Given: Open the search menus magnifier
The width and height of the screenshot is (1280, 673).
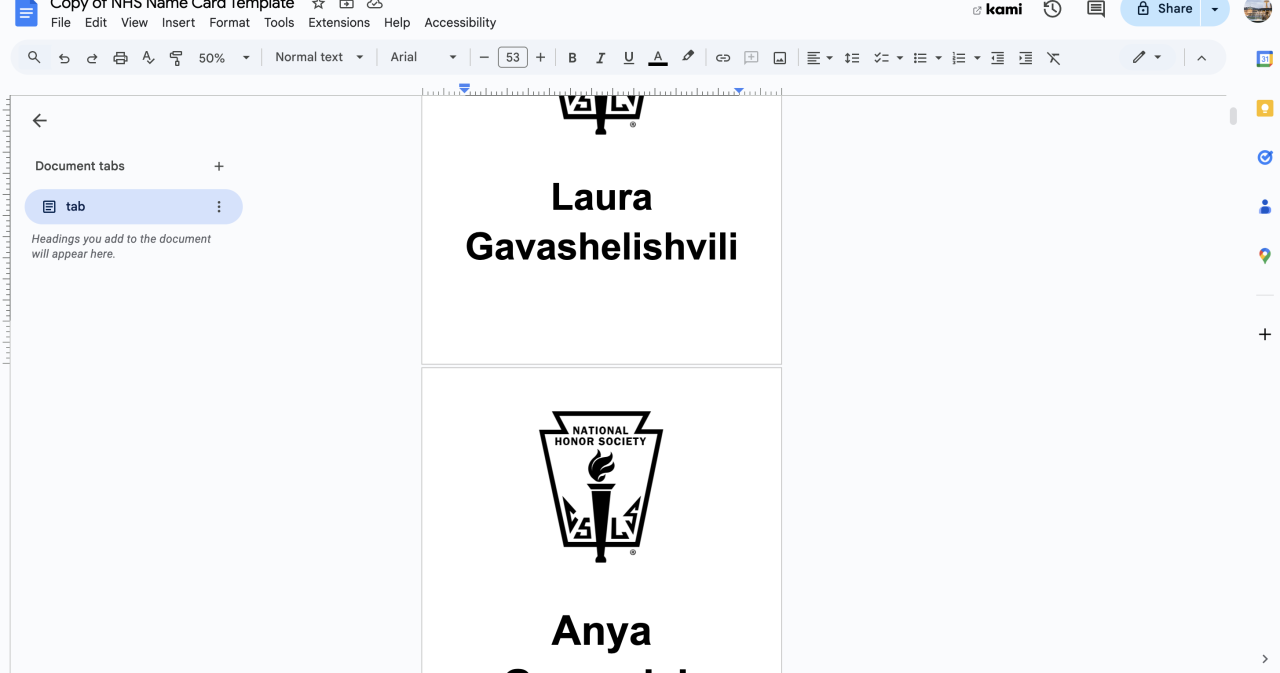Looking at the screenshot, I should pyautogui.click(x=34, y=58).
